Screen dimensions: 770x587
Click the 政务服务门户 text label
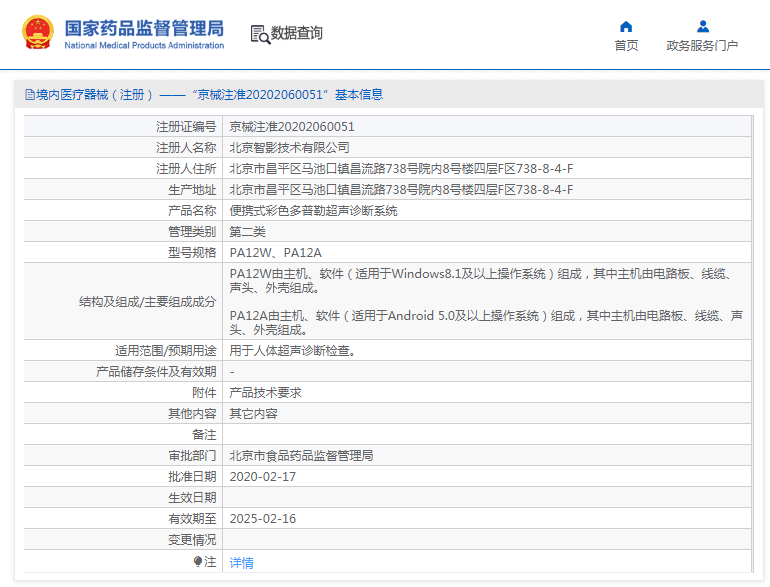[x=702, y=46]
